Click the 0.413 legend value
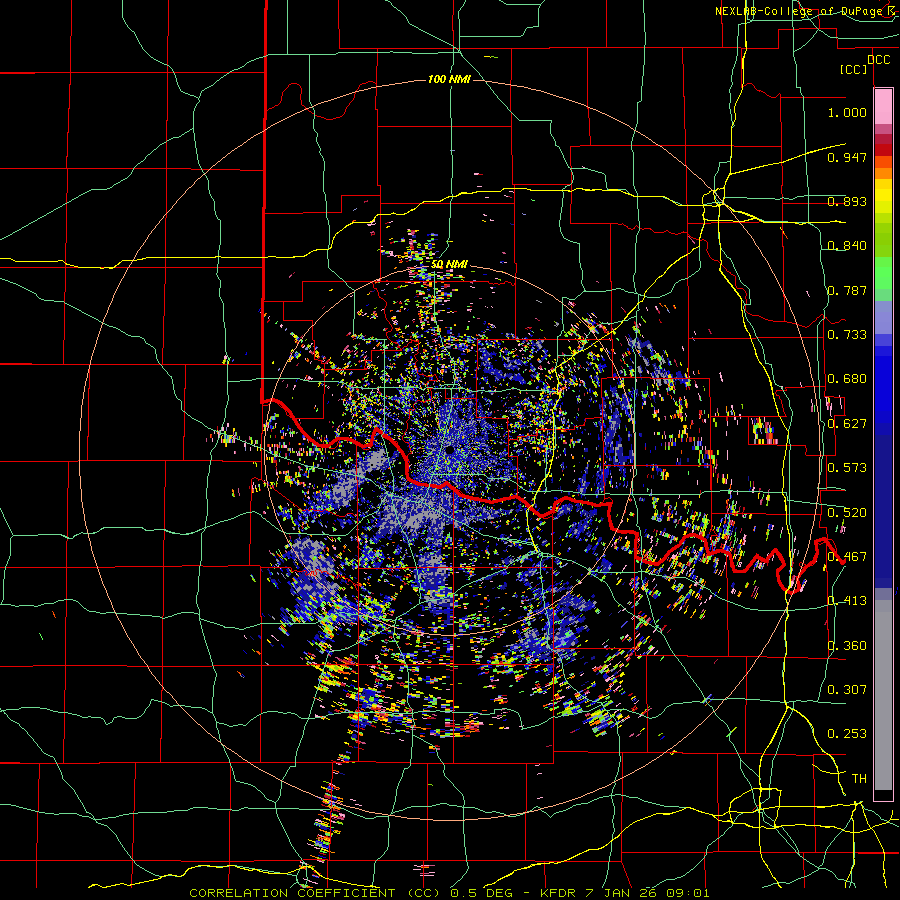This screenshot has height=900, width=900. [847, 601]
